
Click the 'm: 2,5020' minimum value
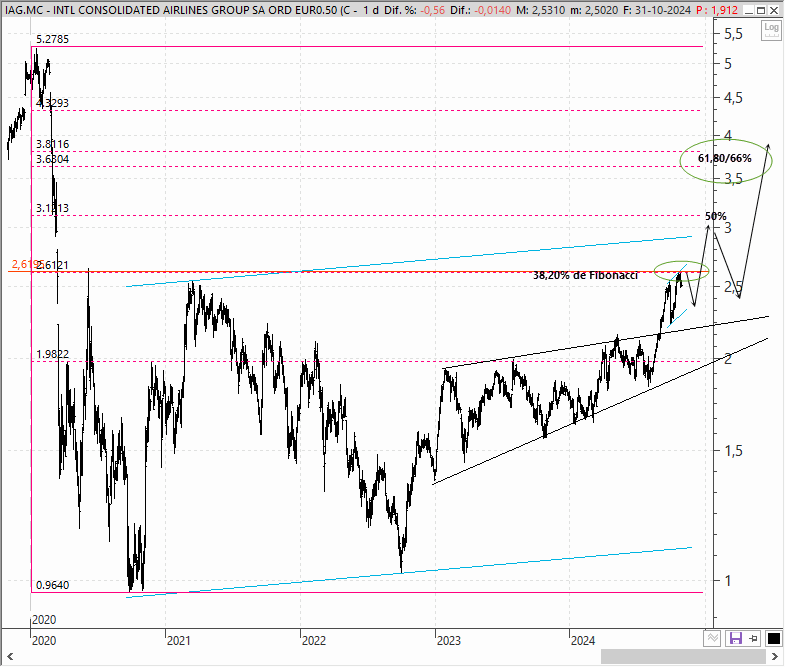tap(594, 11)
